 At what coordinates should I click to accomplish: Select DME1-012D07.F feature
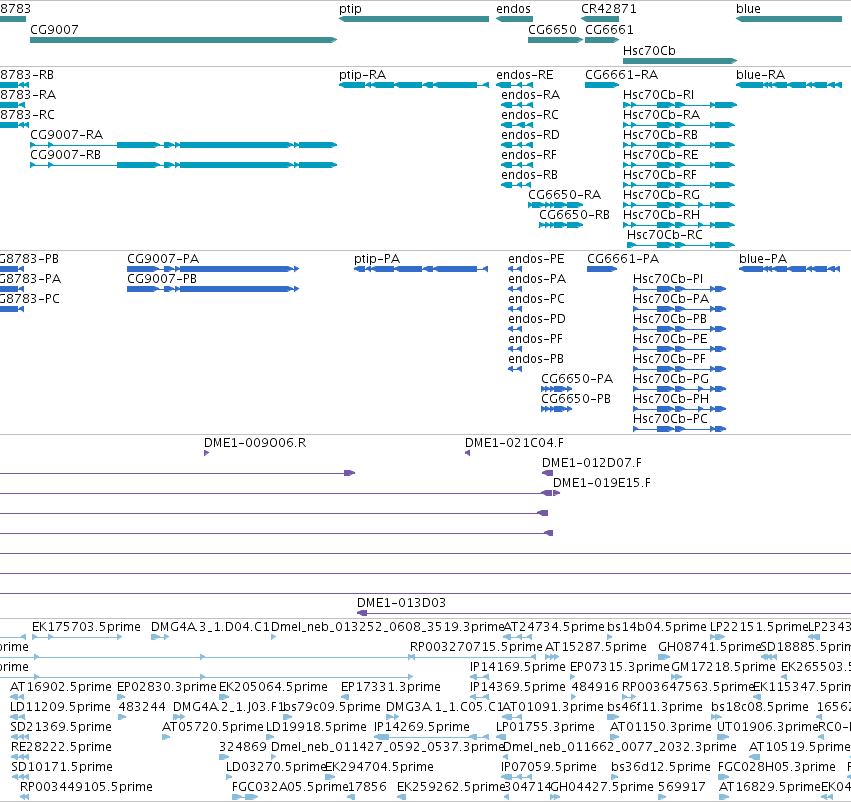[547, 473]
